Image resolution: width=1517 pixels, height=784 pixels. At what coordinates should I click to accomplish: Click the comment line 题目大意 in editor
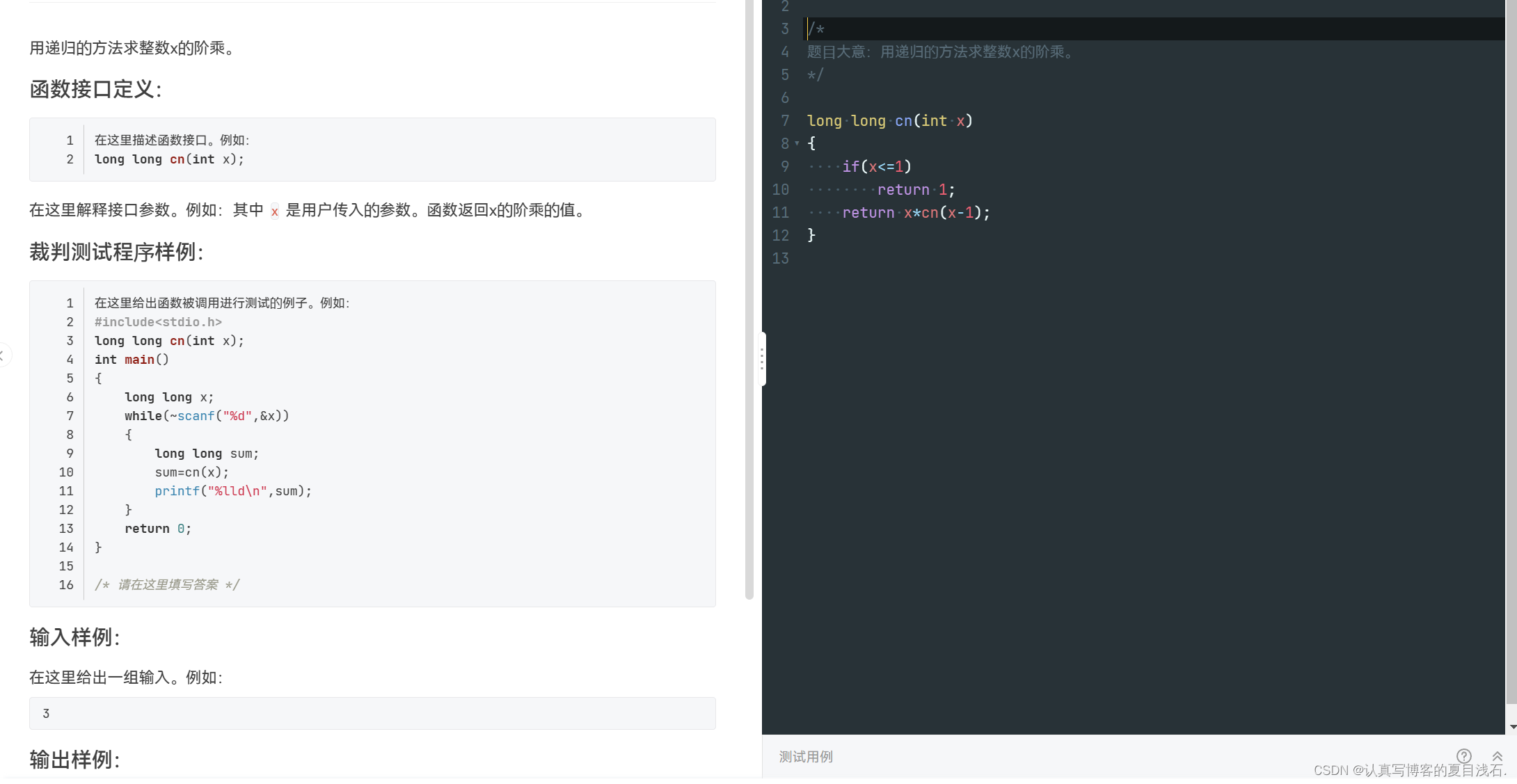tap(939, 52)
